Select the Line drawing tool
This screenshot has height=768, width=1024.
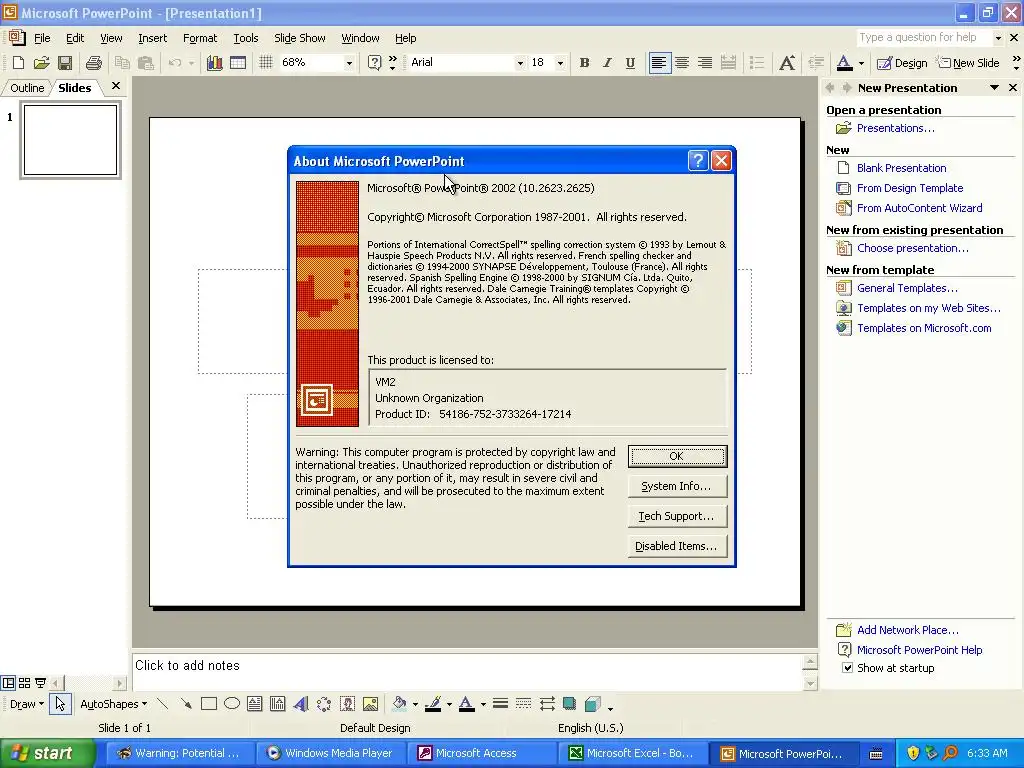[x=163, y=704]
